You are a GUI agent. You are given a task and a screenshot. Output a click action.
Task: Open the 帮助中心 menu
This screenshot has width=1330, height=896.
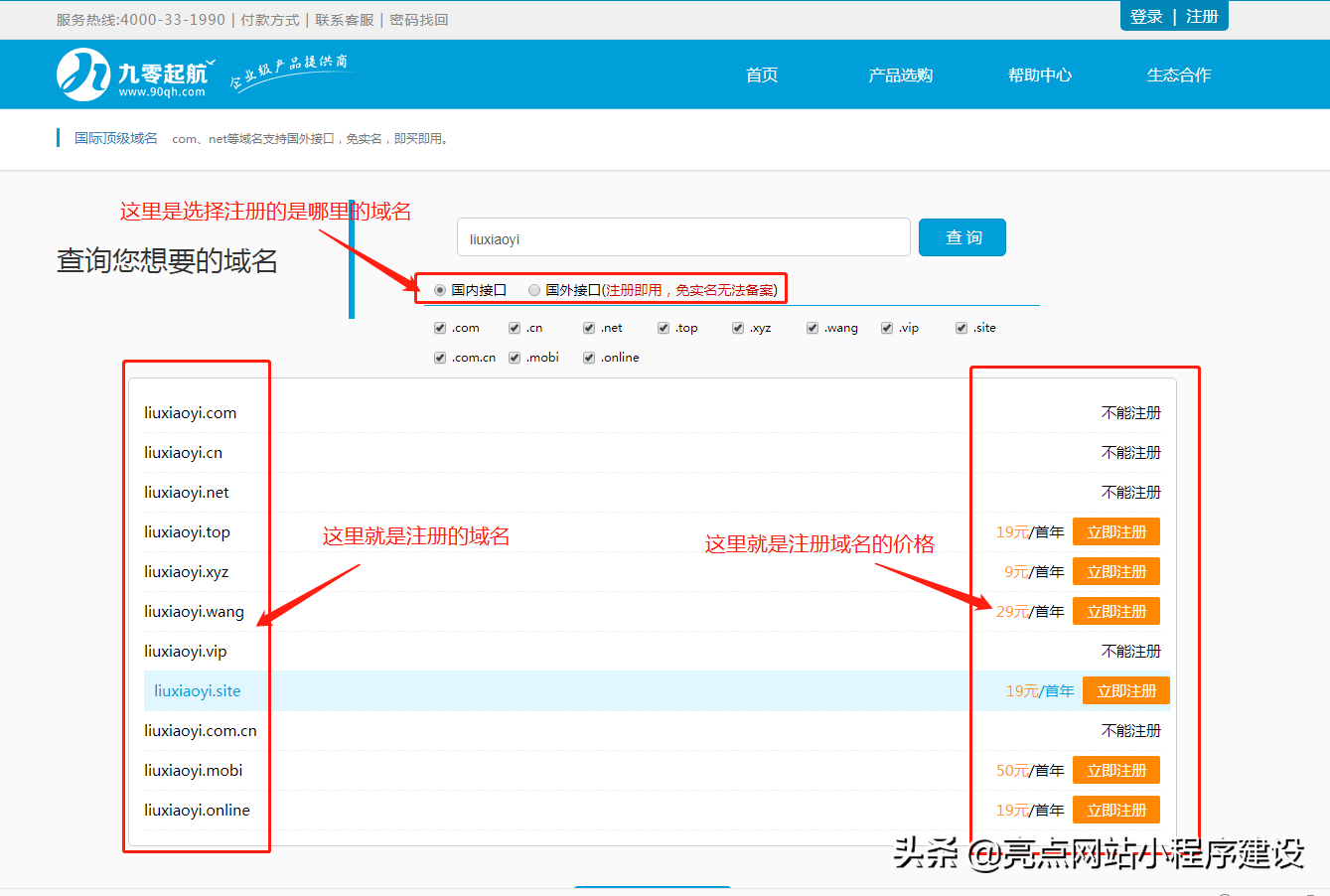click(x=1039, y=75)
